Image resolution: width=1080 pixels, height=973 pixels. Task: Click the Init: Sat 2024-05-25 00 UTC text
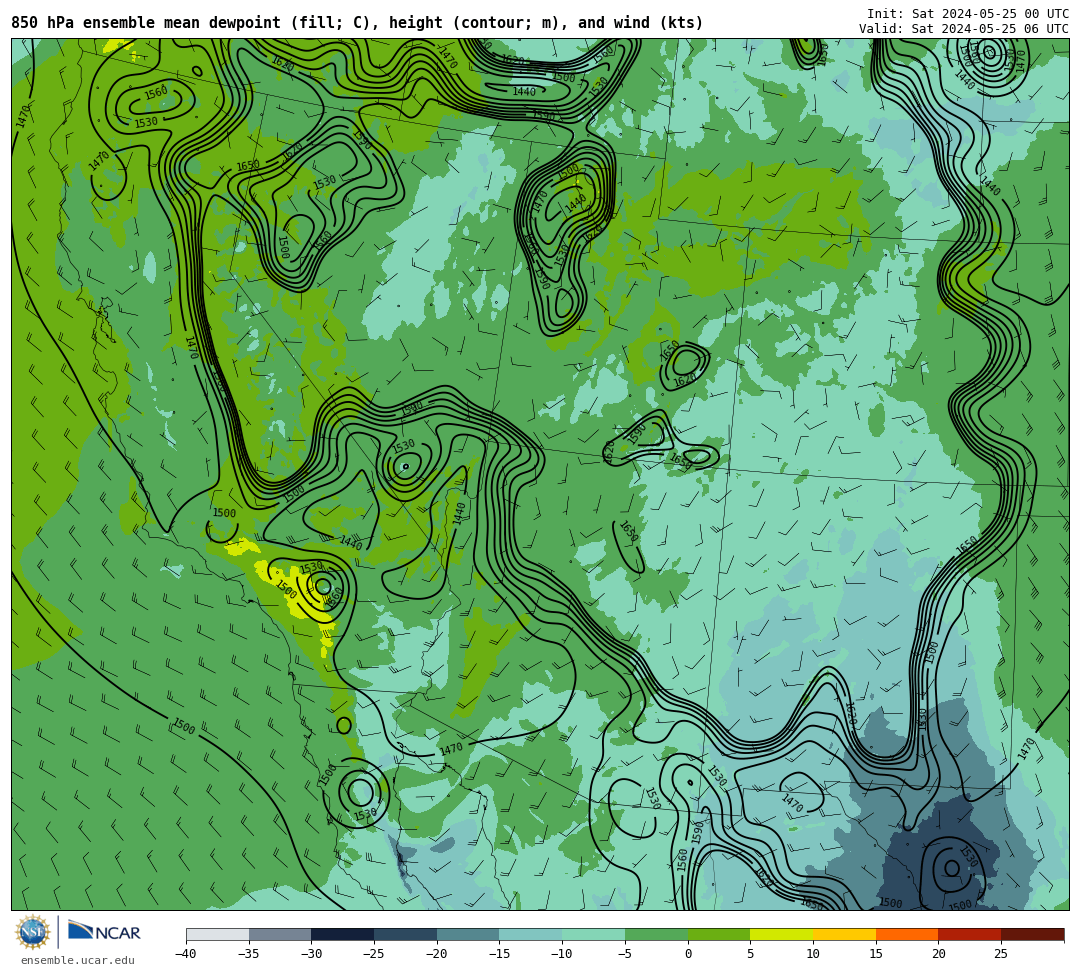point(968,14)
